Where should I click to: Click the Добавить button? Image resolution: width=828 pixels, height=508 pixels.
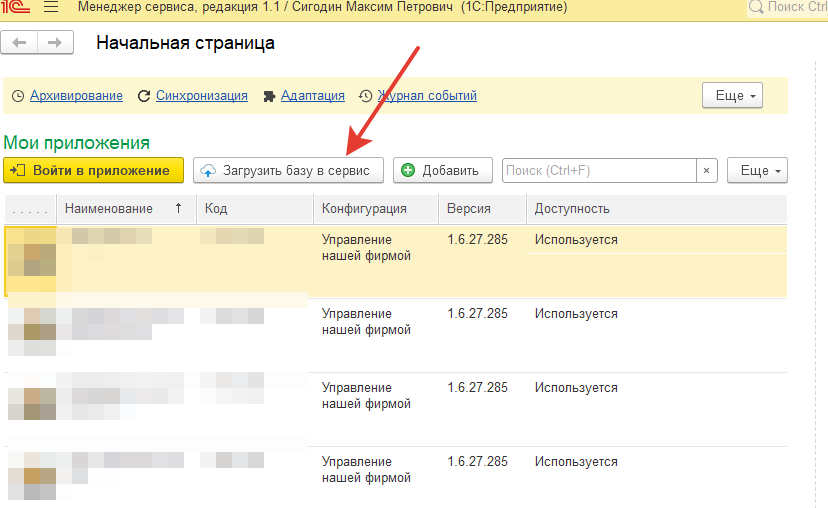click(x=443, y=170)
